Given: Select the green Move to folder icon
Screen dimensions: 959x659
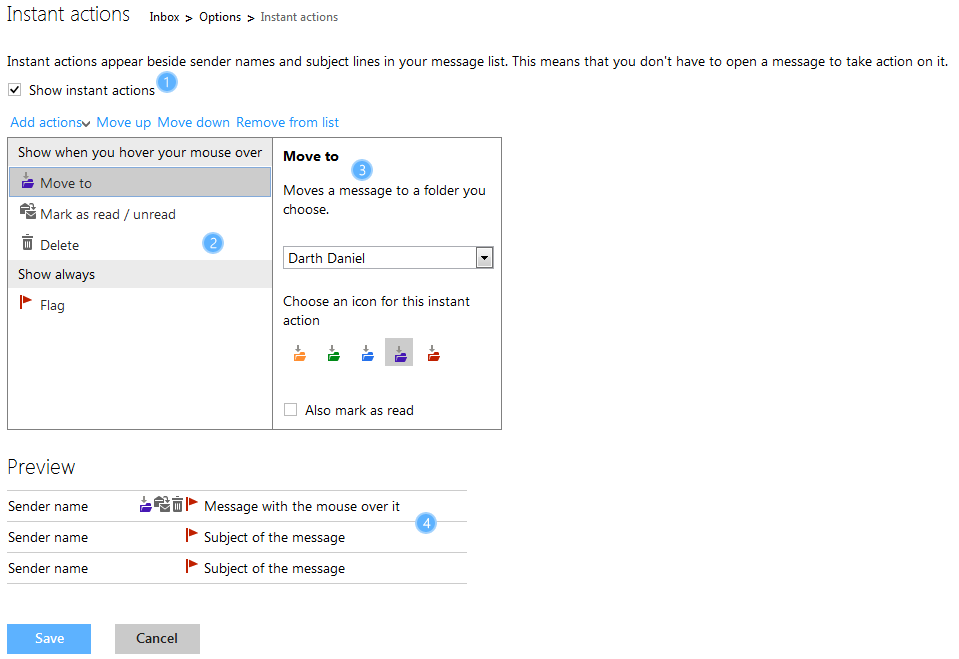Looking at the screenshot, I should coord(333,352).
